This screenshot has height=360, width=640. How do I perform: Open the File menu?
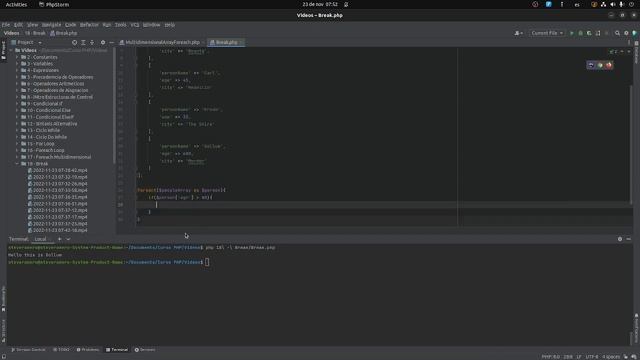[x=6, y=25]
